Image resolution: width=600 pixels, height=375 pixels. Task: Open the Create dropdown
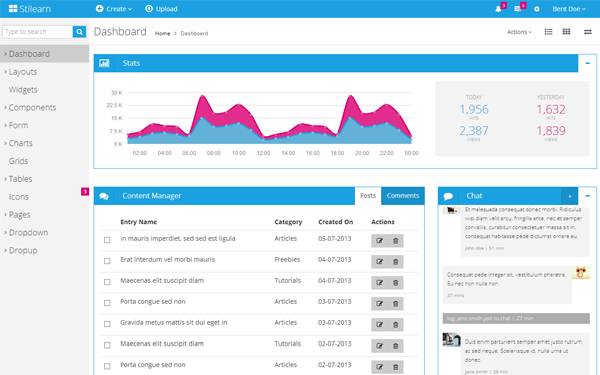point(114,9)
